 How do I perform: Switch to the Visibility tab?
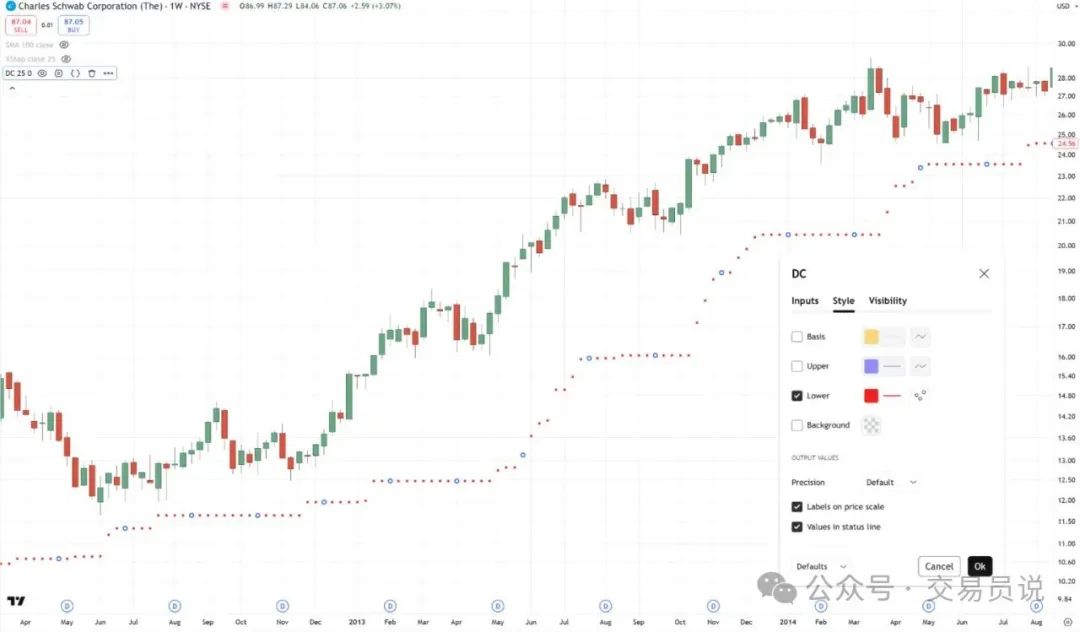tap(887, 301)
